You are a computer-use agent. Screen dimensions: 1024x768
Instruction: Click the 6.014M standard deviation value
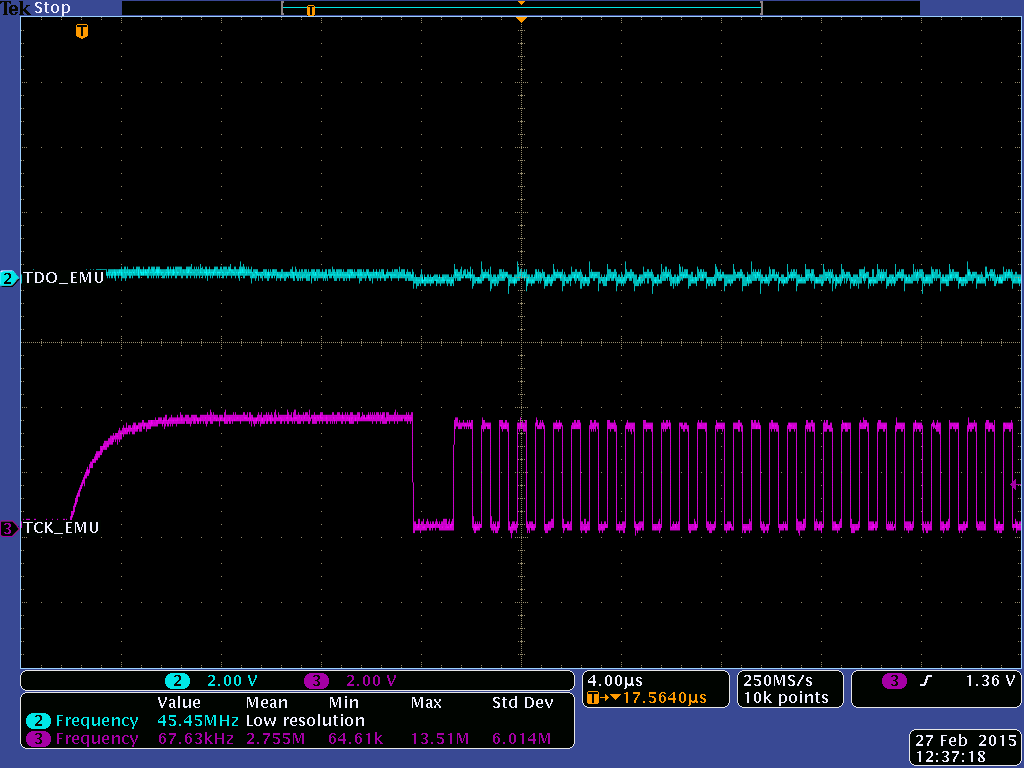[x=521, y=739]
